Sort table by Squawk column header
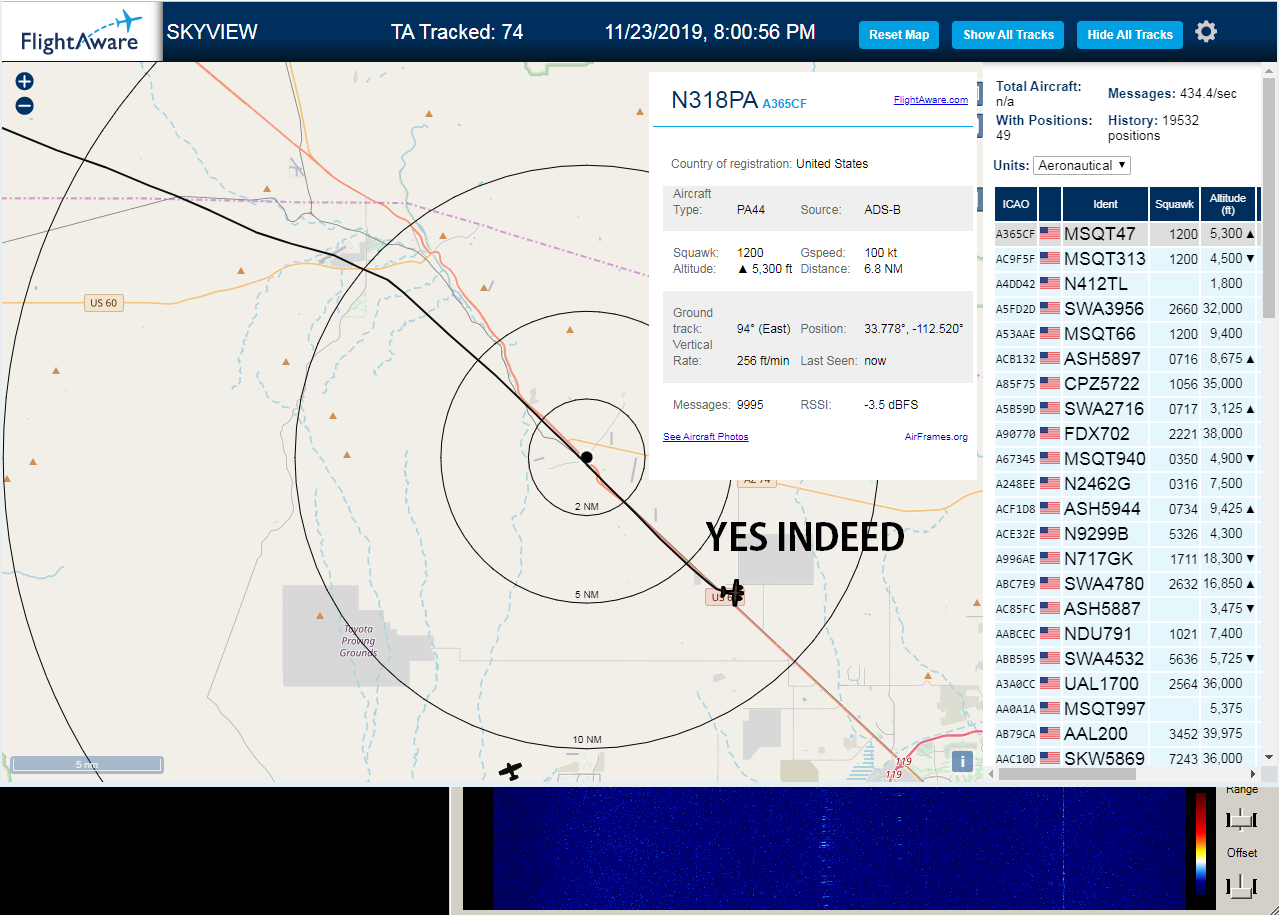The image size is (1279, 915). tap(1174, 204)
